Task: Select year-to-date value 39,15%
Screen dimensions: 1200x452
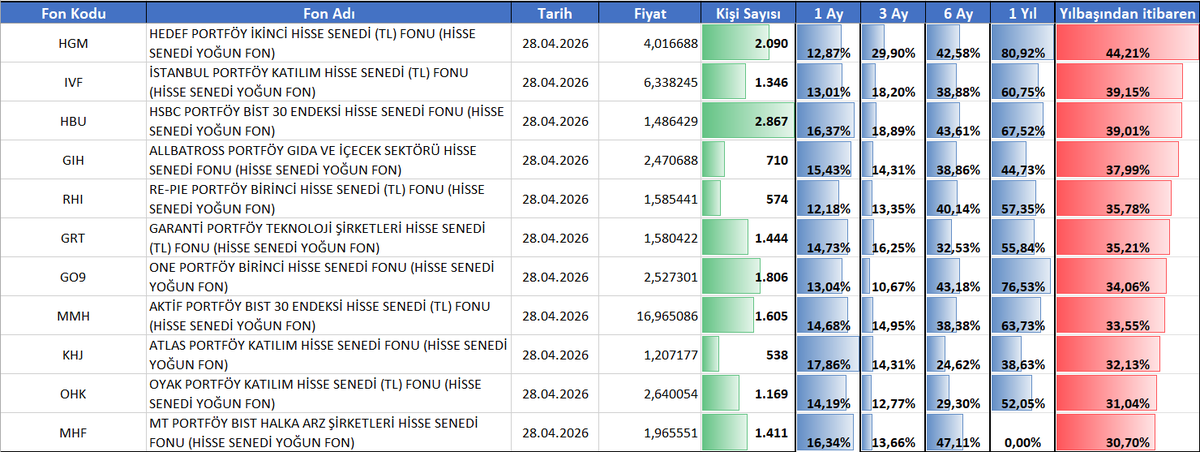Action: click(1126, 82)
